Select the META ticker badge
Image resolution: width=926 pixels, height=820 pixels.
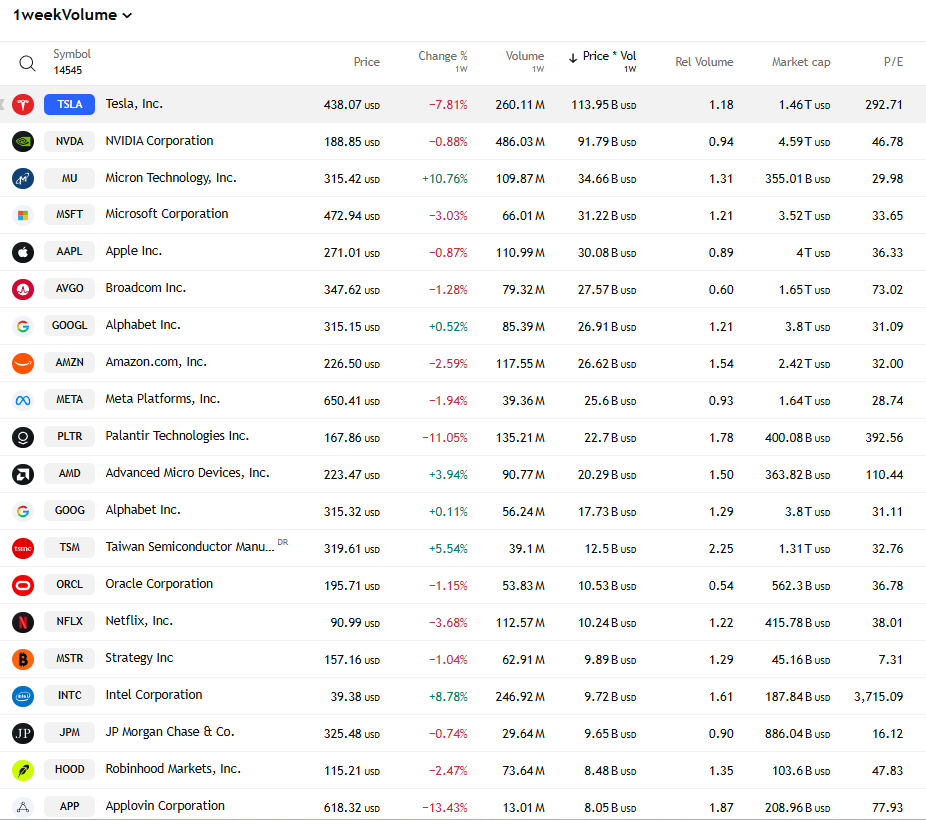[x=70, y=400]
